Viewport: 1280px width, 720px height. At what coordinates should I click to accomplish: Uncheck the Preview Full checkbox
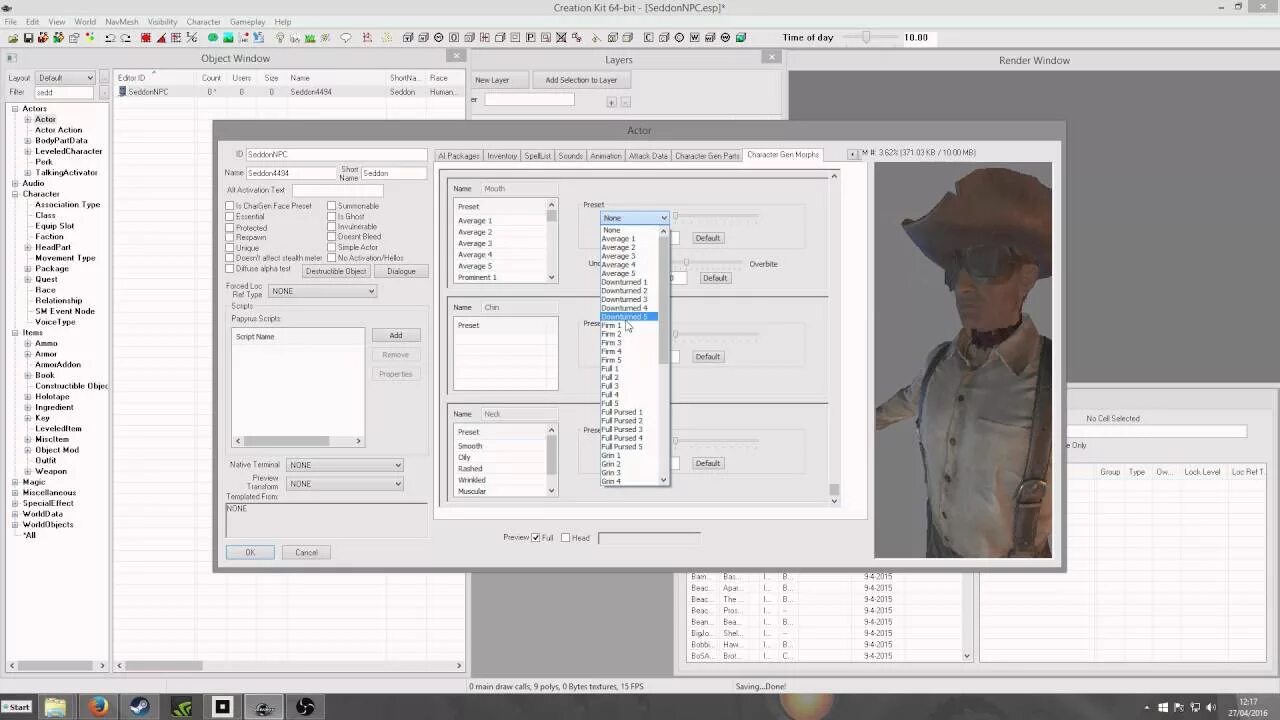536,538
